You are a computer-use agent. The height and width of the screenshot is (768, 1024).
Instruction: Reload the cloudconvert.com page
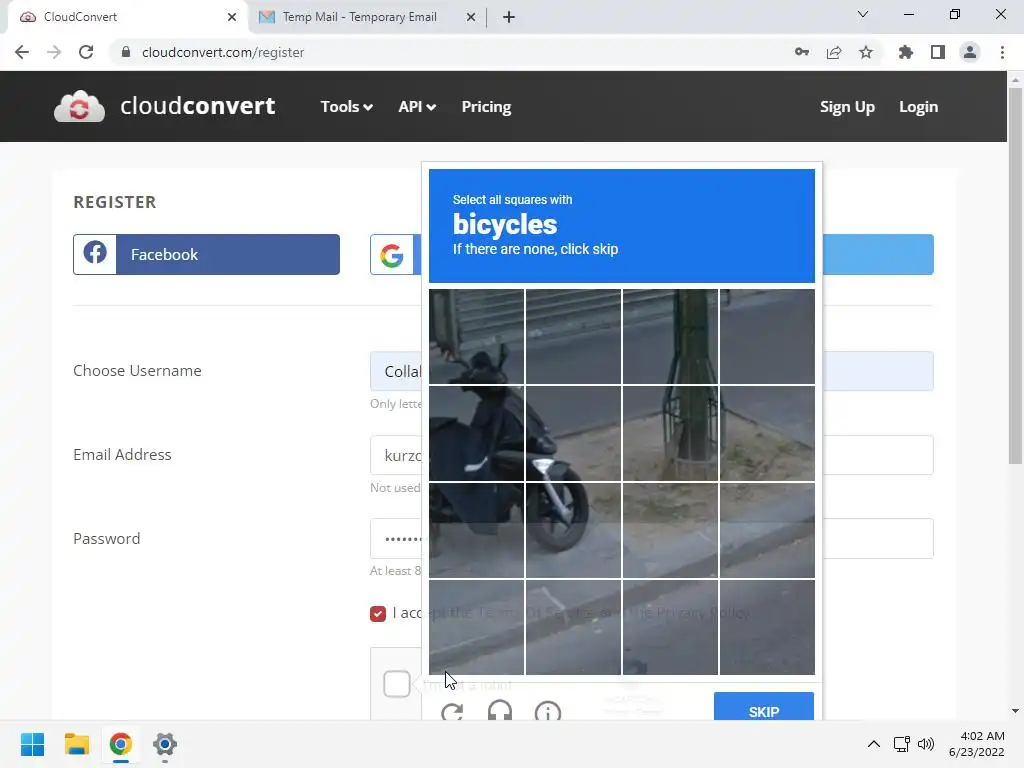point(86,52)
